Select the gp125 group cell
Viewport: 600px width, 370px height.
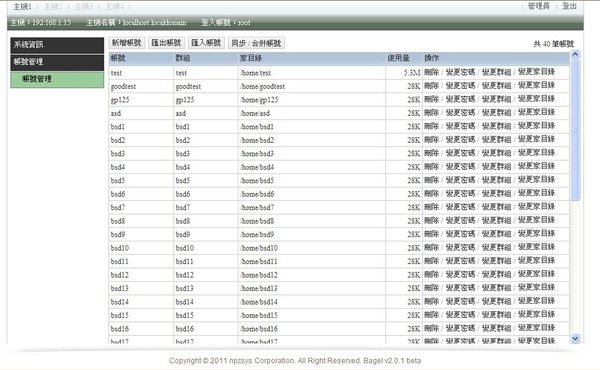[206, 100]
